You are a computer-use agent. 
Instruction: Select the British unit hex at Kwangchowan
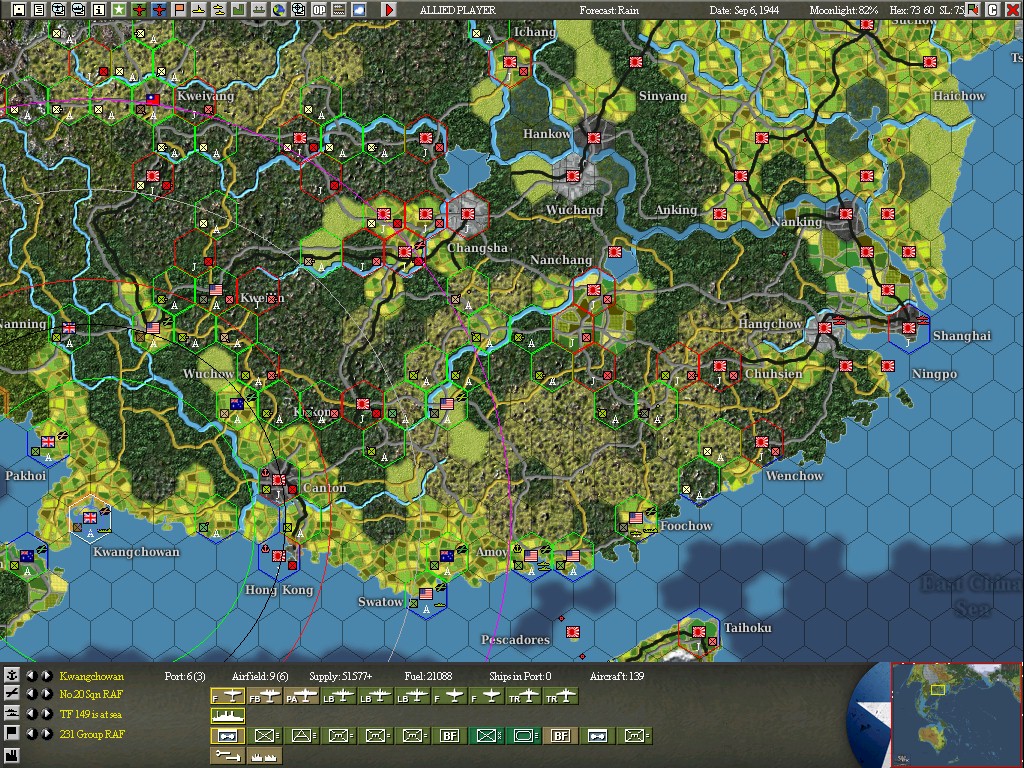pos(90,519)
